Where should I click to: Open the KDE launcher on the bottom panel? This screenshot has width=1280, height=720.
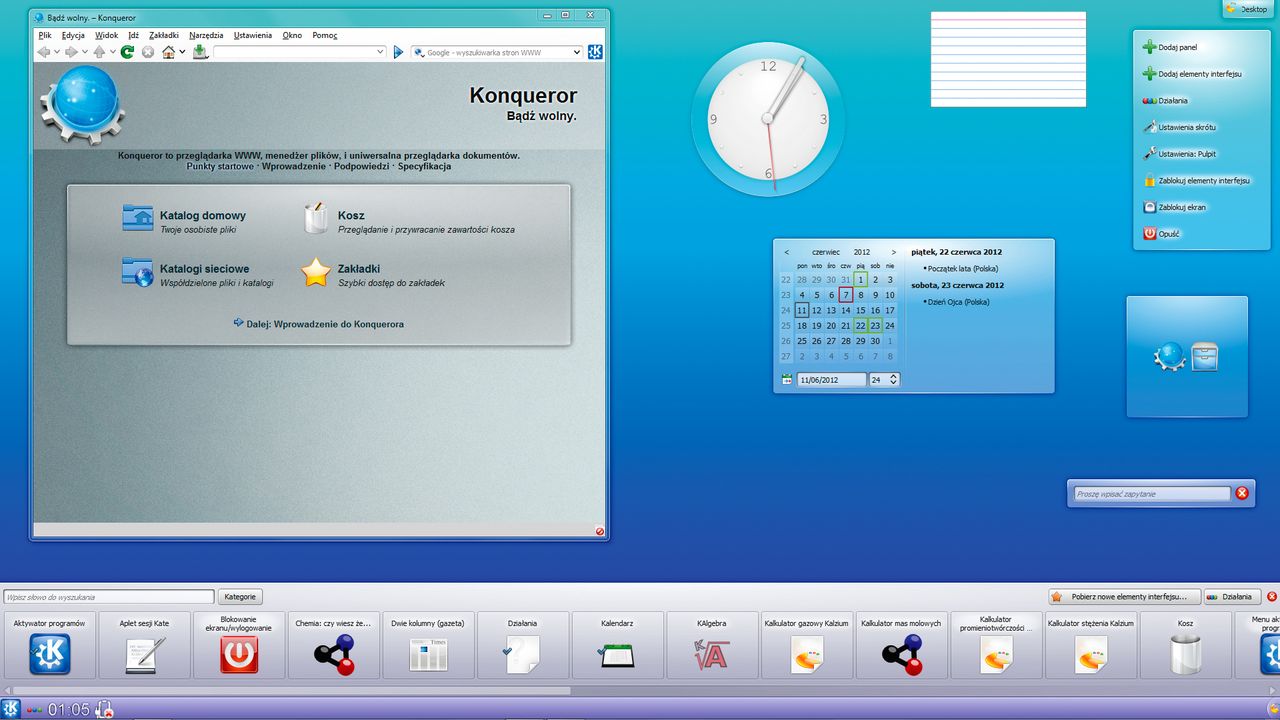11,709
